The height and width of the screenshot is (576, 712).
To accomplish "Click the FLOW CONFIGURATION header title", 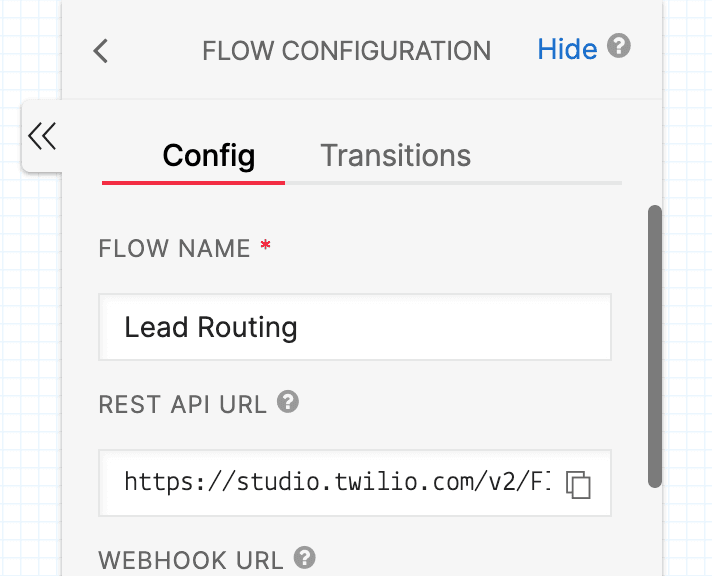I will 346,51.
